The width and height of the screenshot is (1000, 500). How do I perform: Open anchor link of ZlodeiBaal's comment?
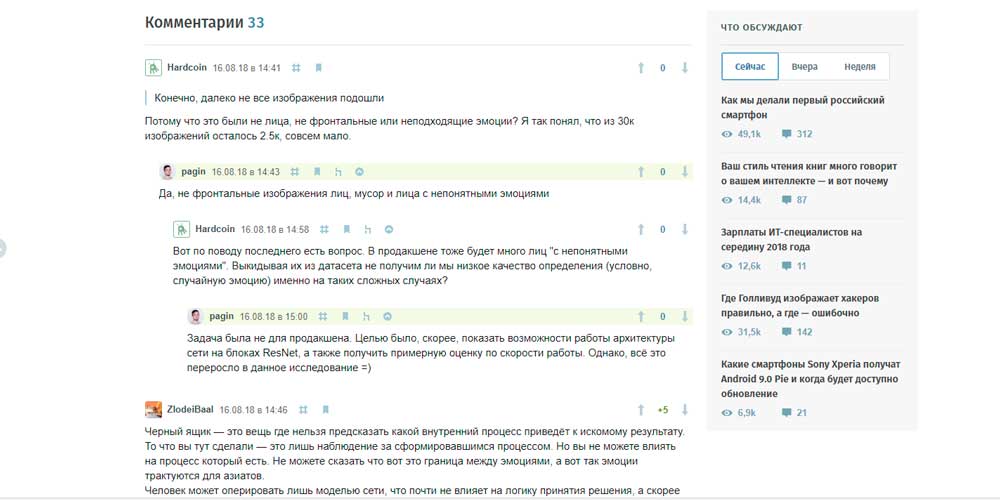pos(304,409)
